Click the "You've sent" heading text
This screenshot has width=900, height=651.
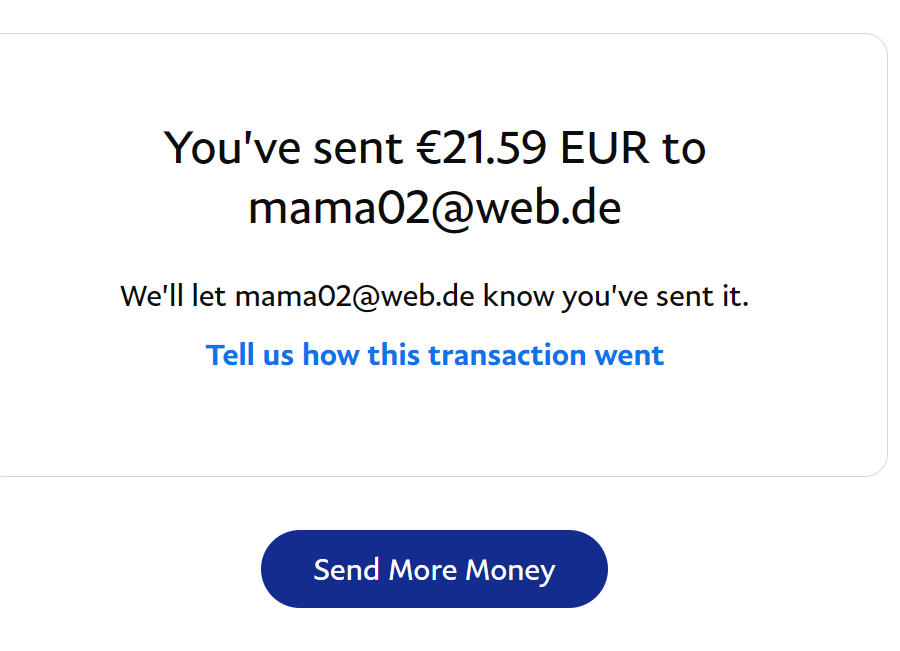284,148
